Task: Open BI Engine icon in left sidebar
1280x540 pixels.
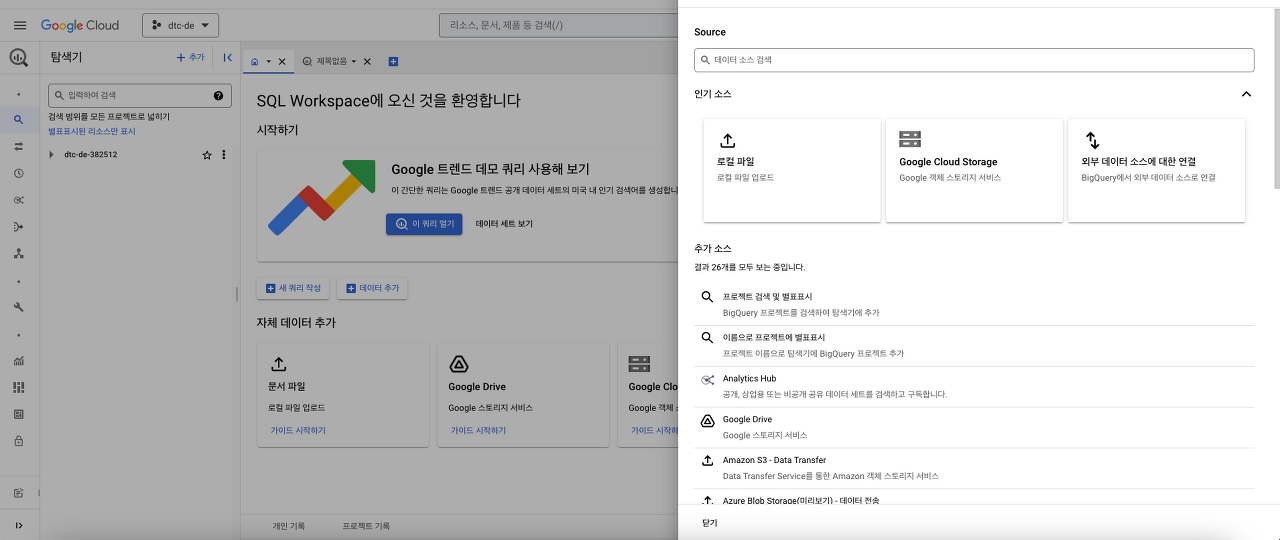Action: pyautogui.click(x=19, y=414)
